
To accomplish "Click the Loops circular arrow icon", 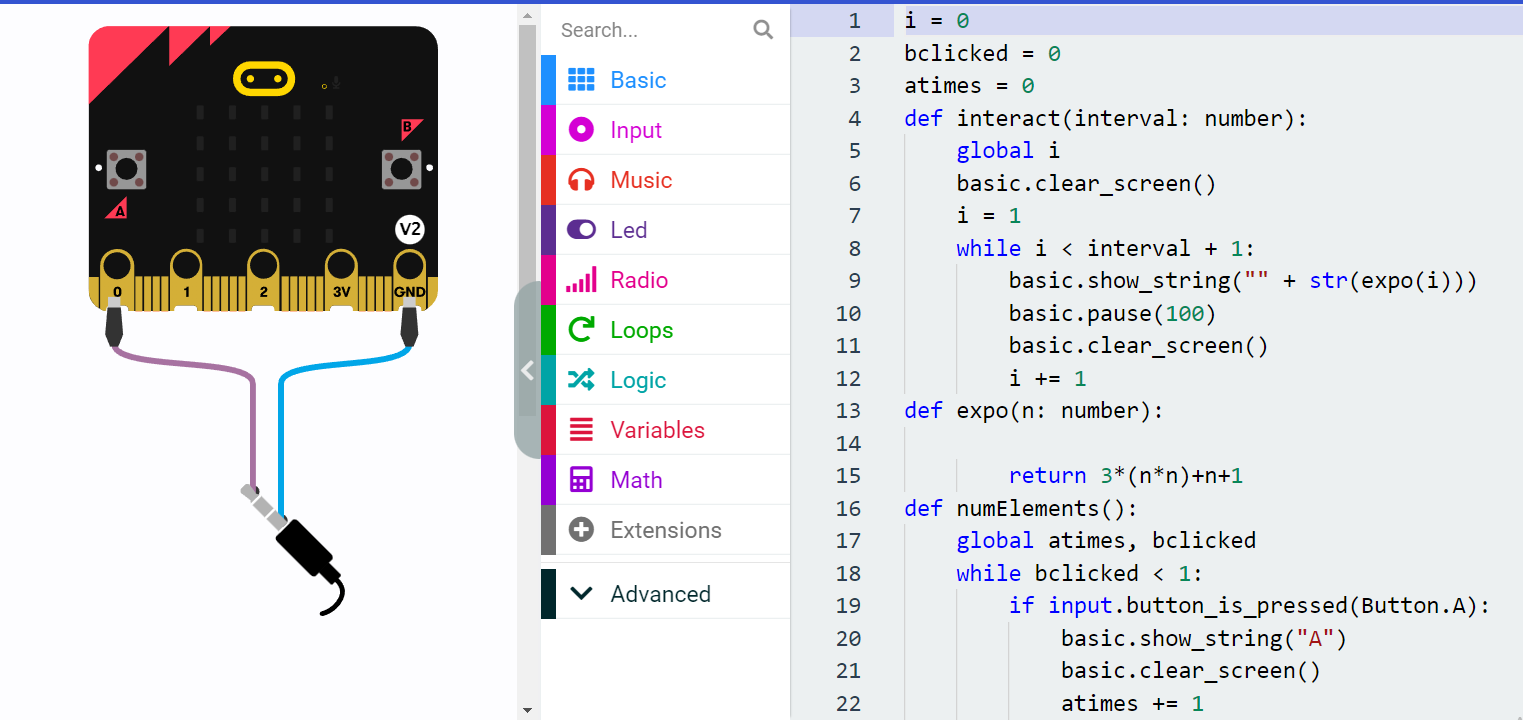I will (x=580, y=329).
